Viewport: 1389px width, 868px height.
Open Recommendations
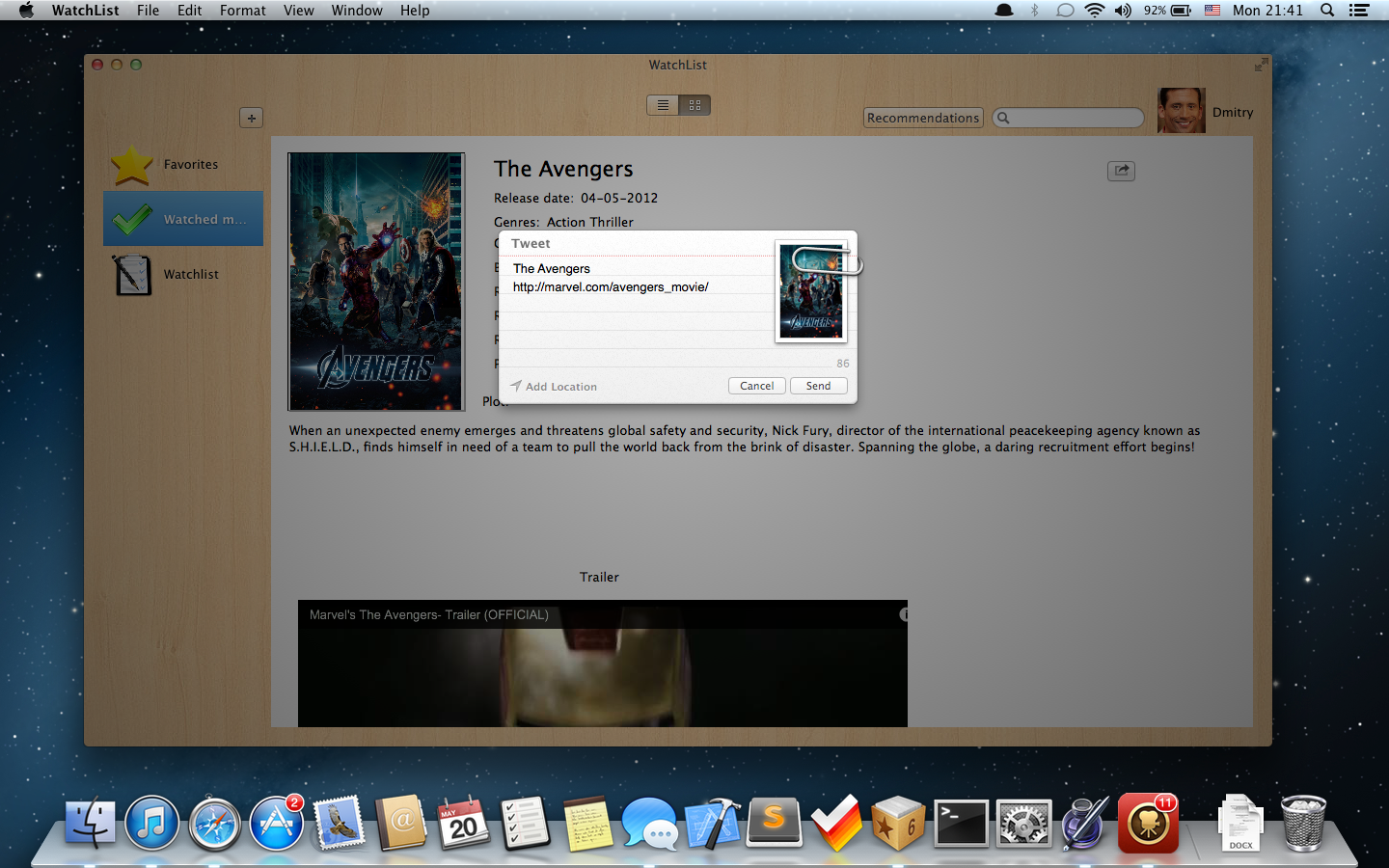point(923,118)
